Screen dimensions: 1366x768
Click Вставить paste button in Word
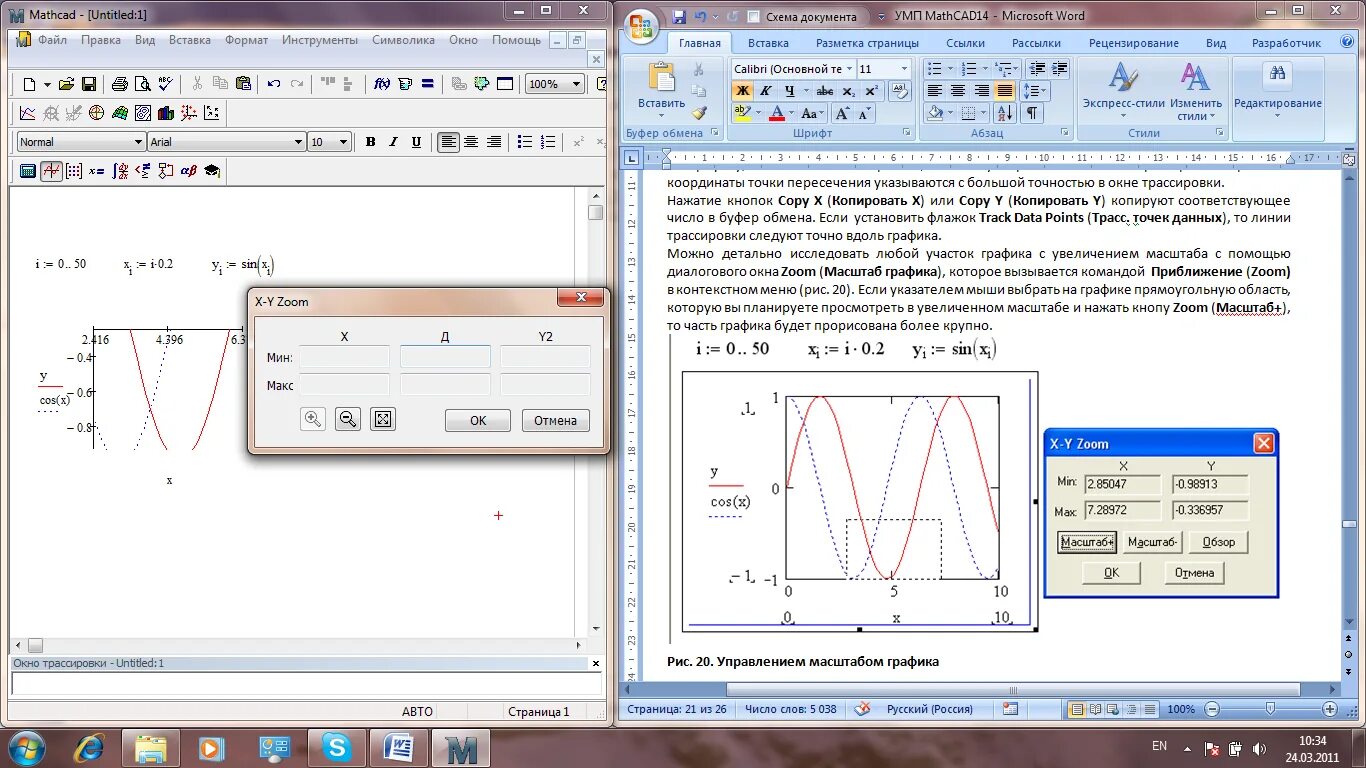click(x=661, y=88)
